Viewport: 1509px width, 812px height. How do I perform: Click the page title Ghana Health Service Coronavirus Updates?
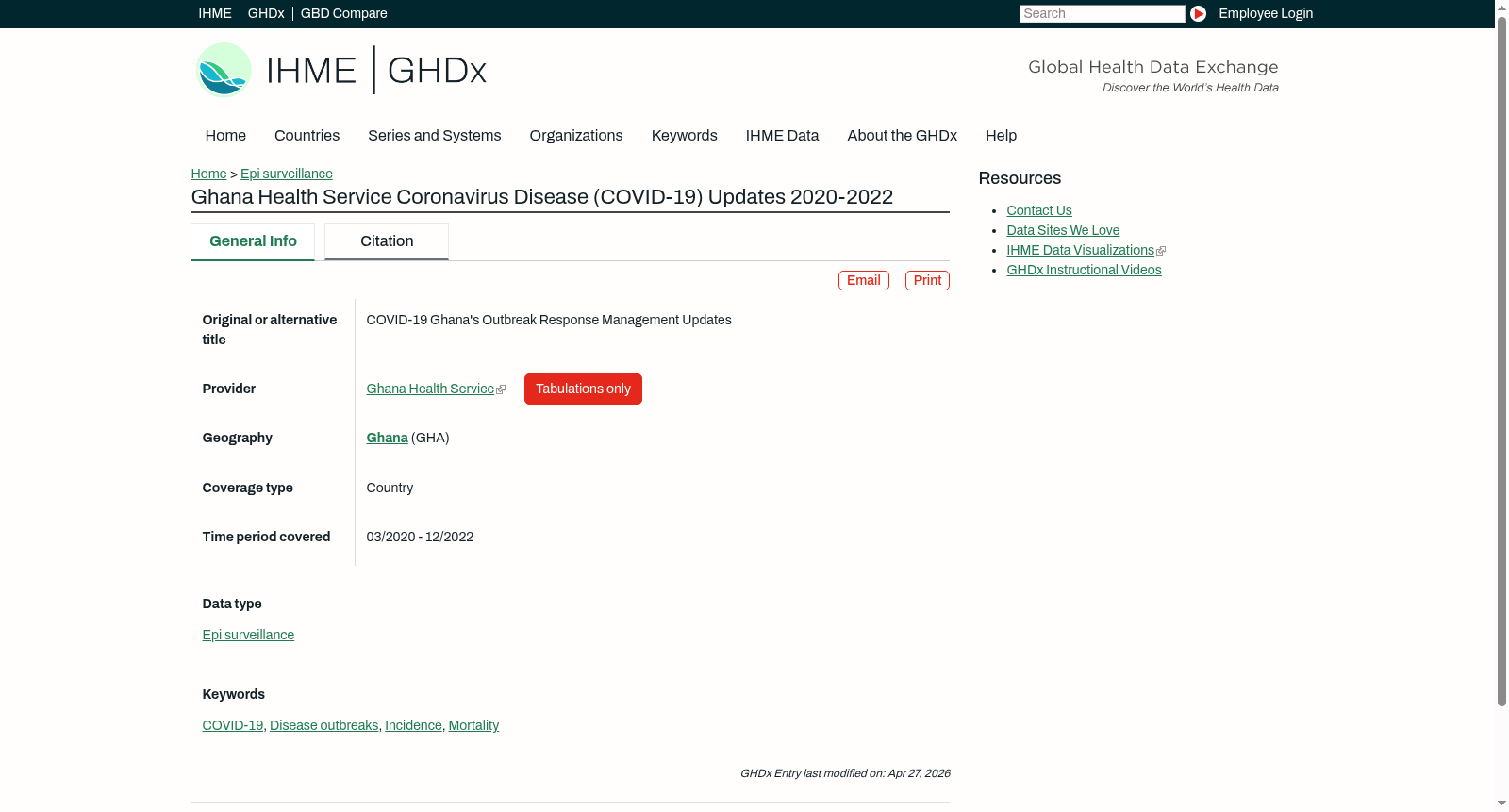pos(542,197)
